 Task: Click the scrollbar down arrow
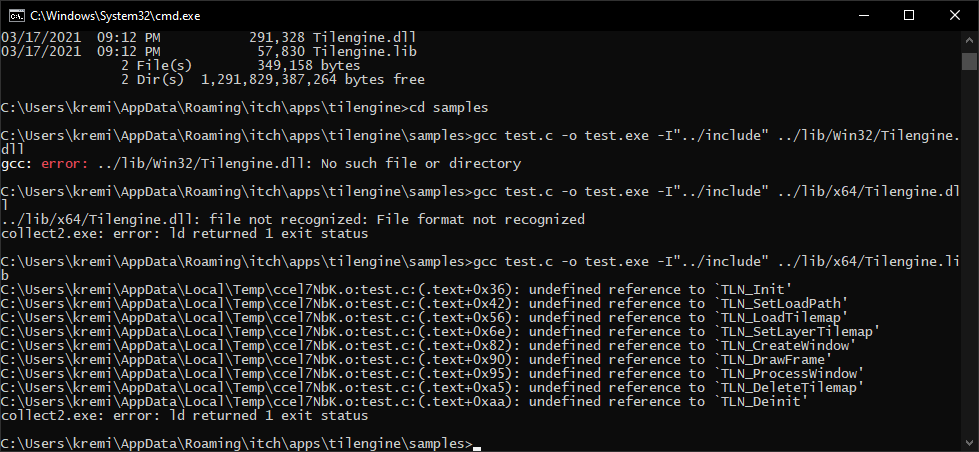point(969,443)
